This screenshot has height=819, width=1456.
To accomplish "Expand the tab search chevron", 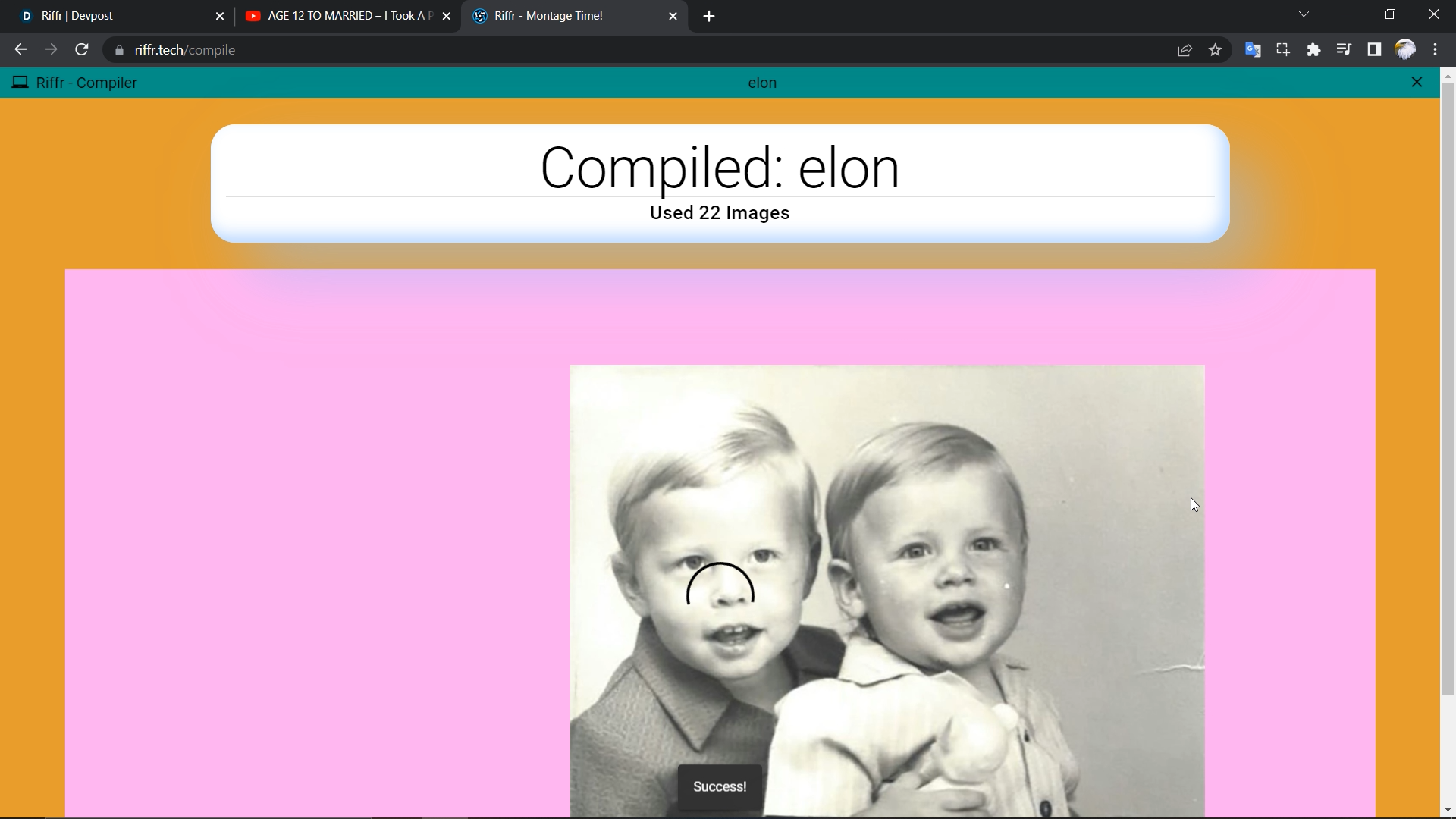I will [1304, 15].
